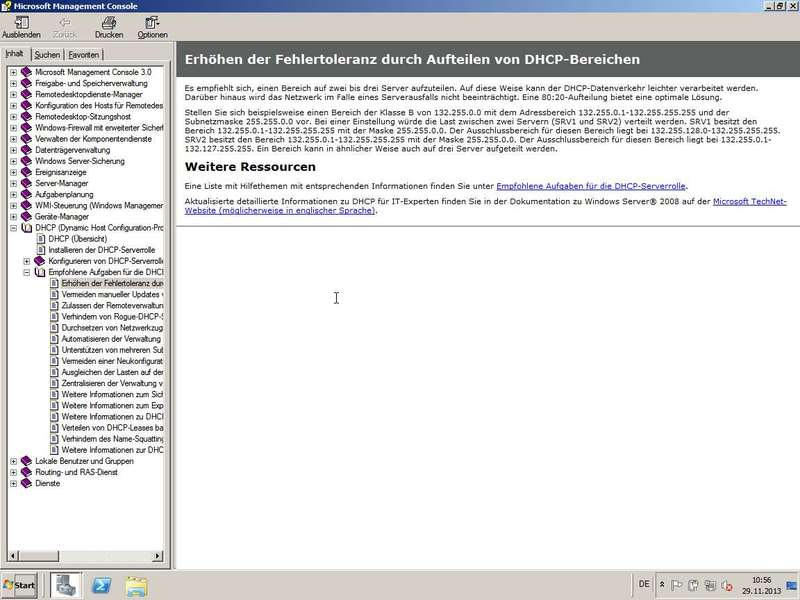Open Windows Explorer folder in taskbar
Viewport: 800px width, 600px height.
coord(136,586)
